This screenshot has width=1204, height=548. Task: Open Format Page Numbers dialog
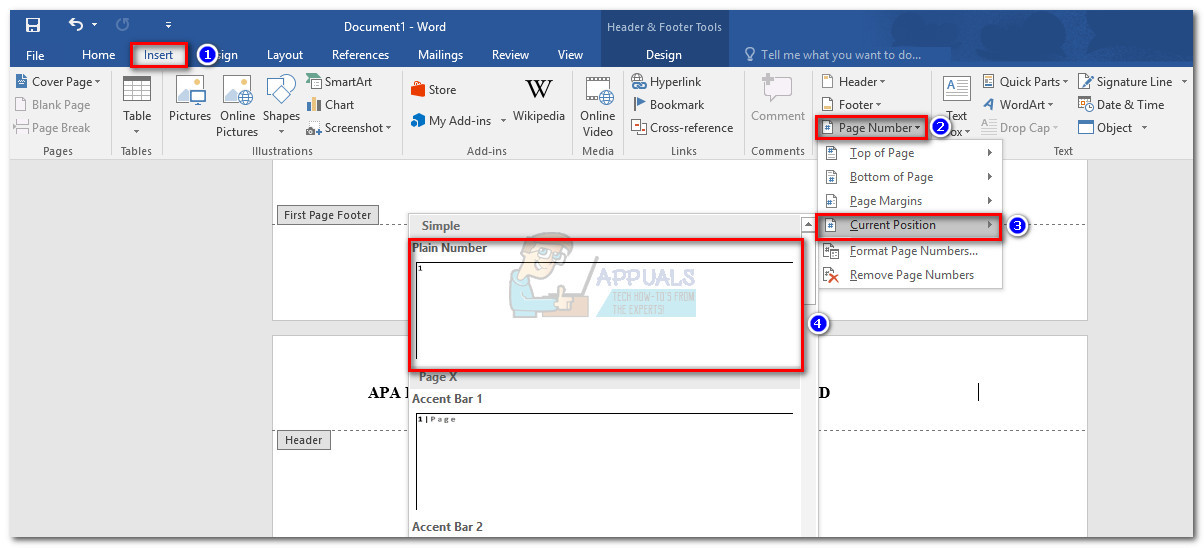click(910, 250)
